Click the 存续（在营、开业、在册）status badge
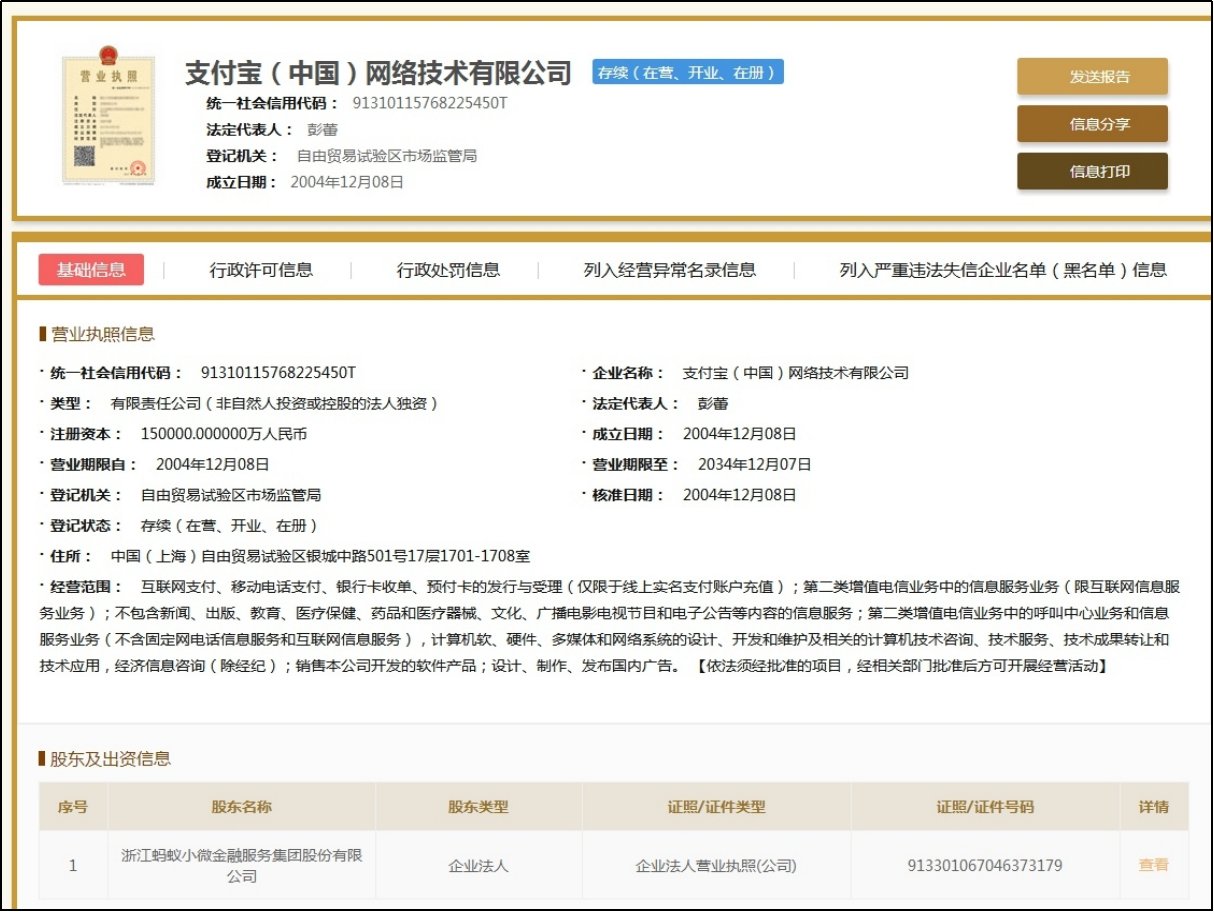 pos(688,72)
